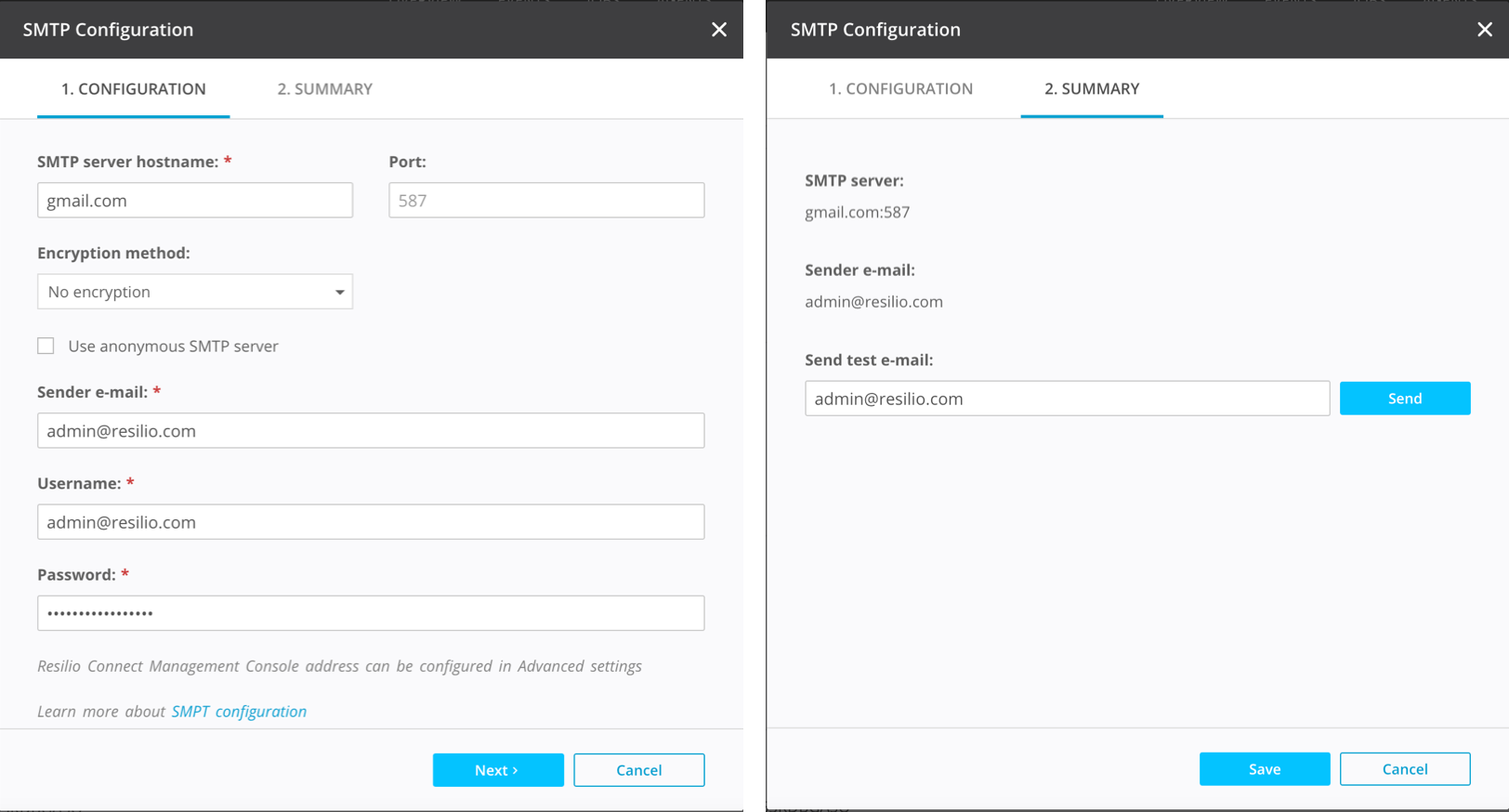Click the SMTP server hostname field
Viewport: 1509px width, 812px height.
[x=195, y=201]
